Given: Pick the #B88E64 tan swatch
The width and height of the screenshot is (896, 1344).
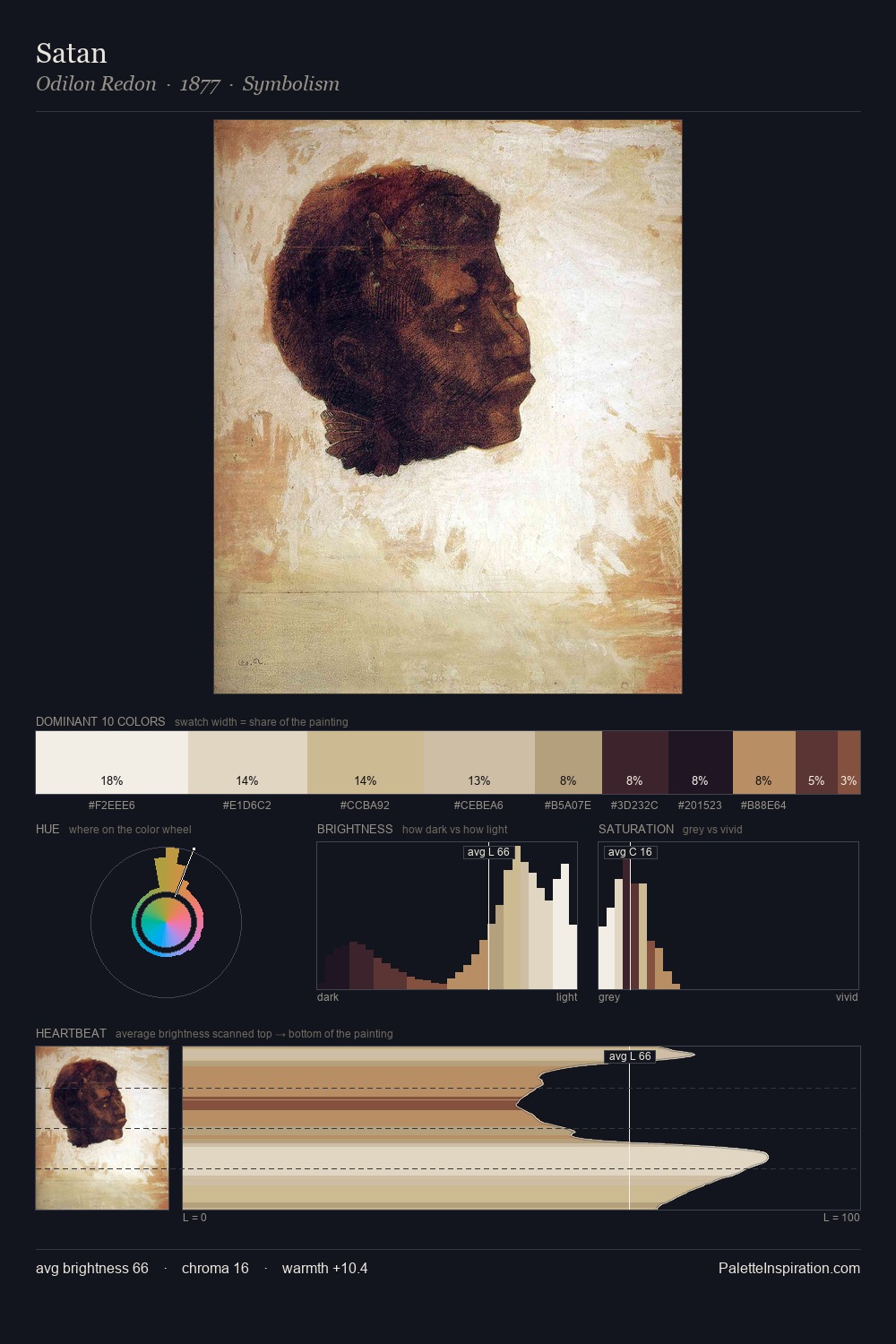Looking at the screenshot, I should tap(764, 762).
